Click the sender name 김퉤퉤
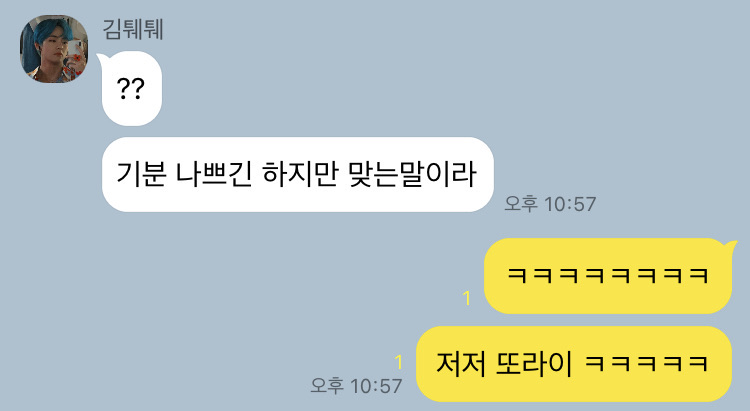750x411 pixels. [133, 30]
